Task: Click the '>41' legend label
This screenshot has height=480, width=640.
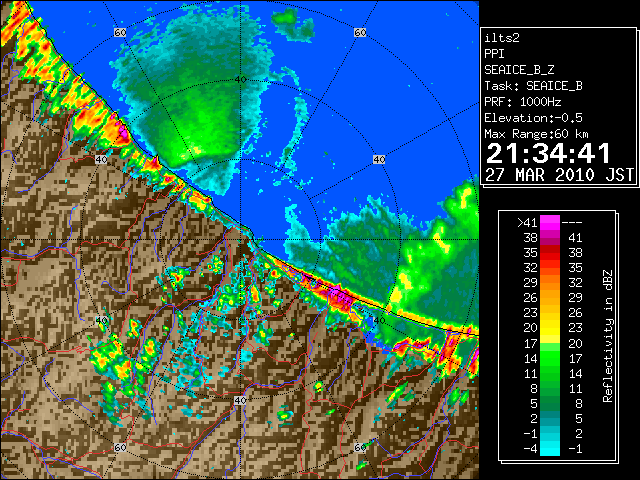Action: [x=527, y=222]
